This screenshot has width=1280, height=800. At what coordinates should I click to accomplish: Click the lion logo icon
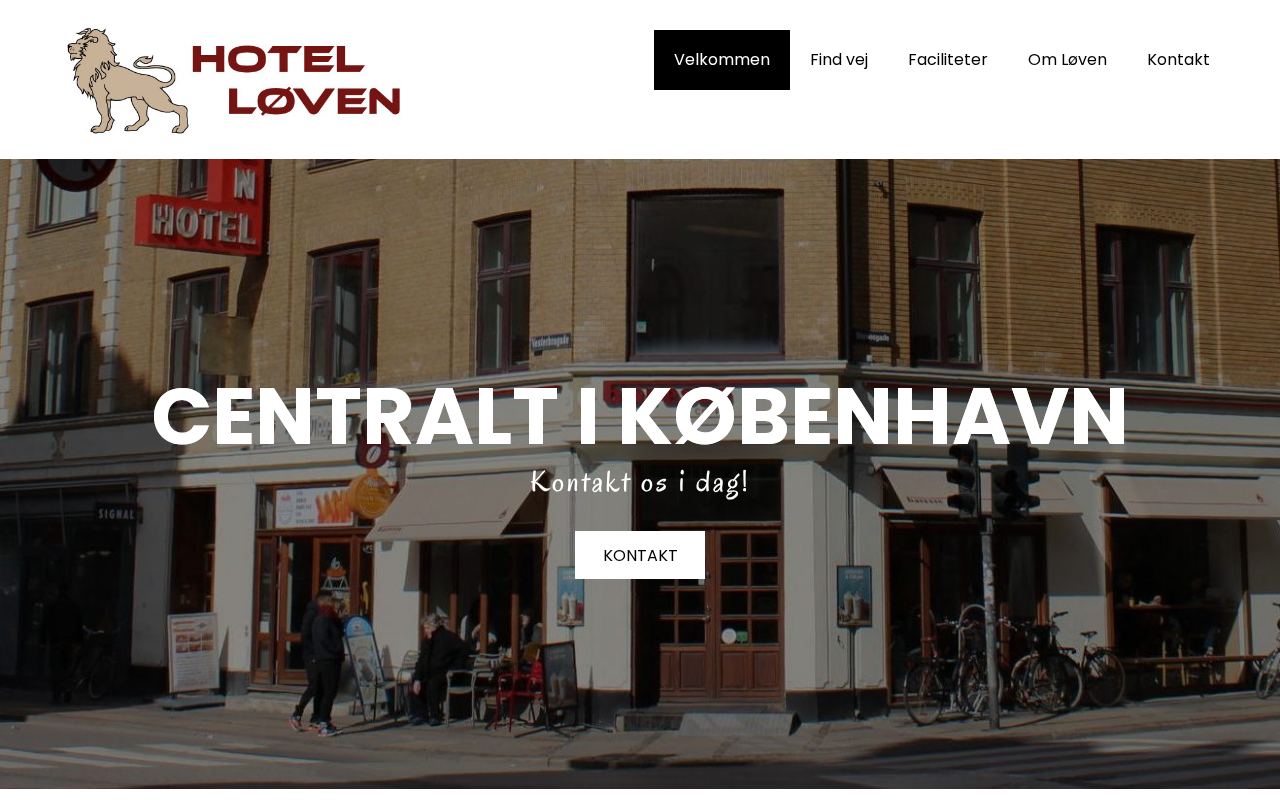[x=127, y=81]
